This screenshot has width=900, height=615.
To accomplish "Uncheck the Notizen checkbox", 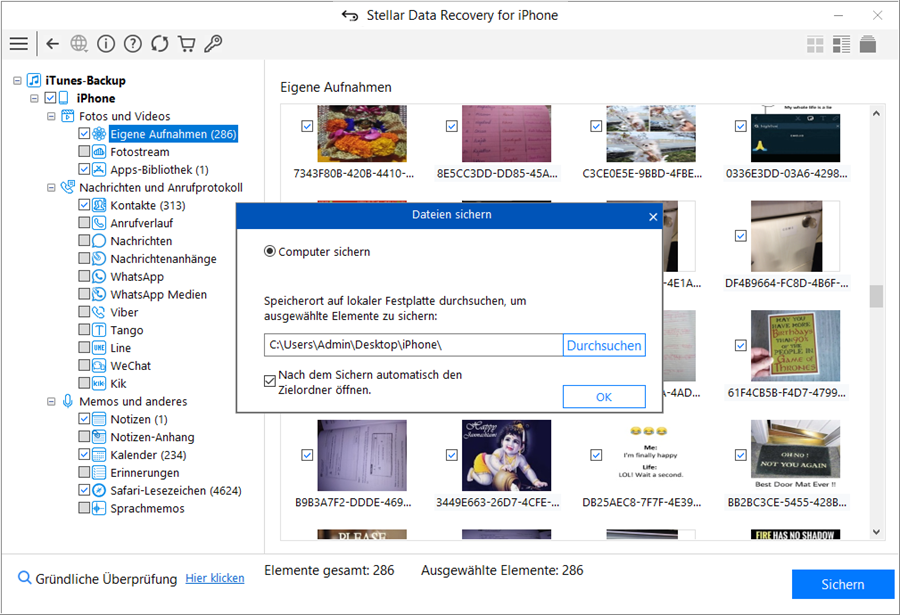I will pyautogui.click(x=84, y=419).
